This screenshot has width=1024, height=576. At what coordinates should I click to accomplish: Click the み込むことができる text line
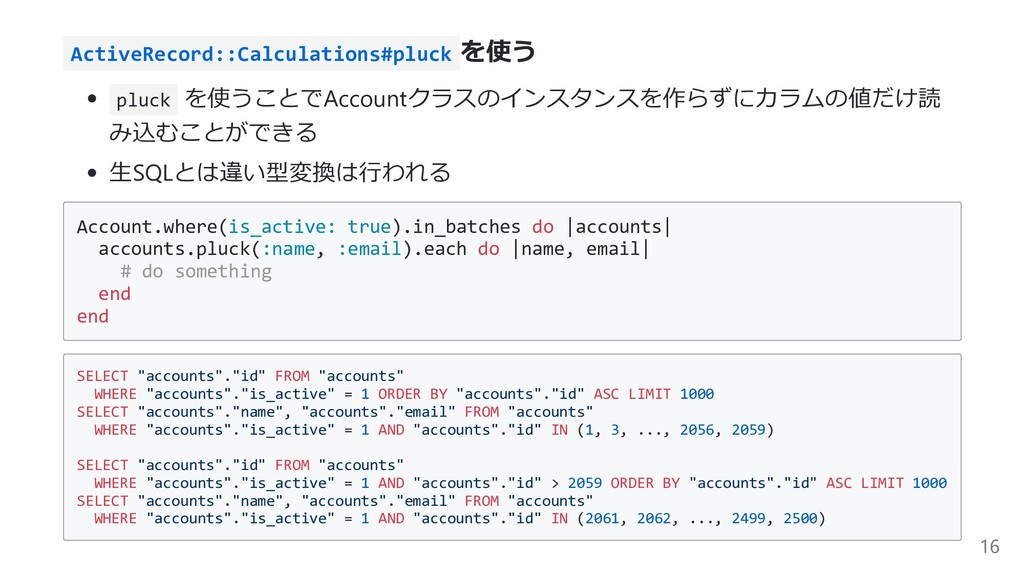coord(213,133)
